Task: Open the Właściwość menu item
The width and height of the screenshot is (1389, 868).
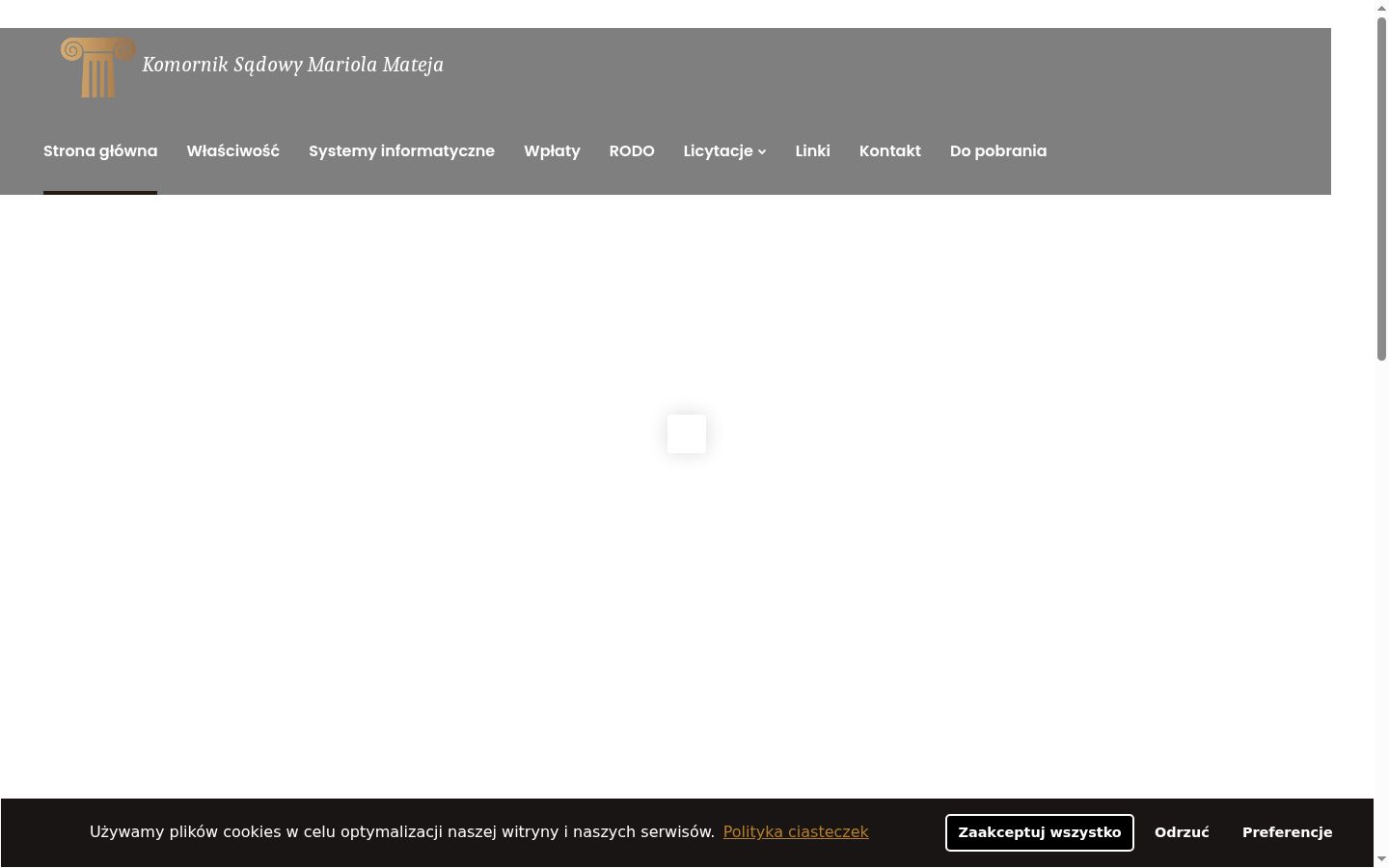Action: coord(232,150)
